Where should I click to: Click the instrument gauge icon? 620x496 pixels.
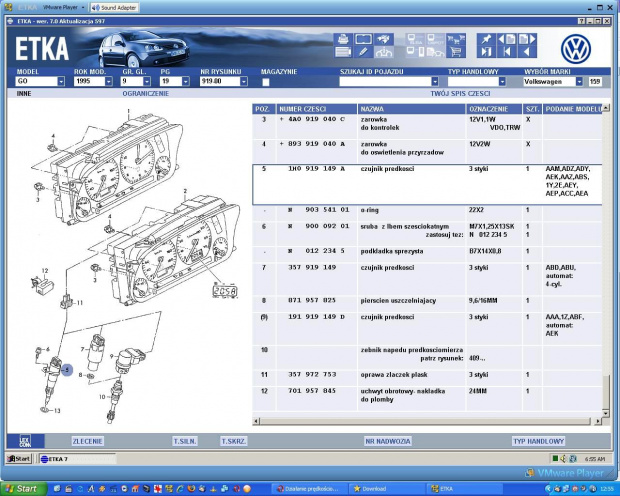coord(384,52)
